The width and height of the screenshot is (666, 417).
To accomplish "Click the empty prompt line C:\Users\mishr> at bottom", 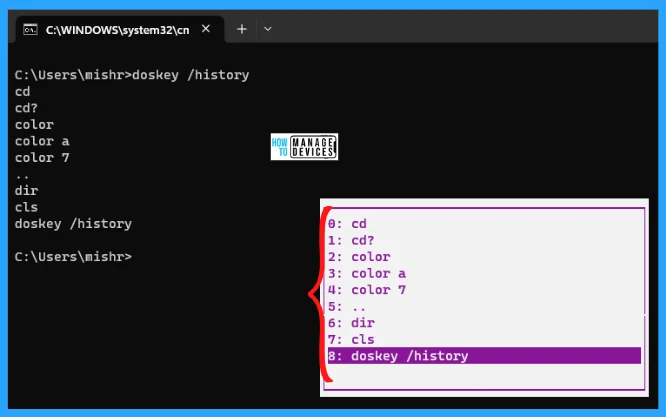I will [x=73, y=257].
